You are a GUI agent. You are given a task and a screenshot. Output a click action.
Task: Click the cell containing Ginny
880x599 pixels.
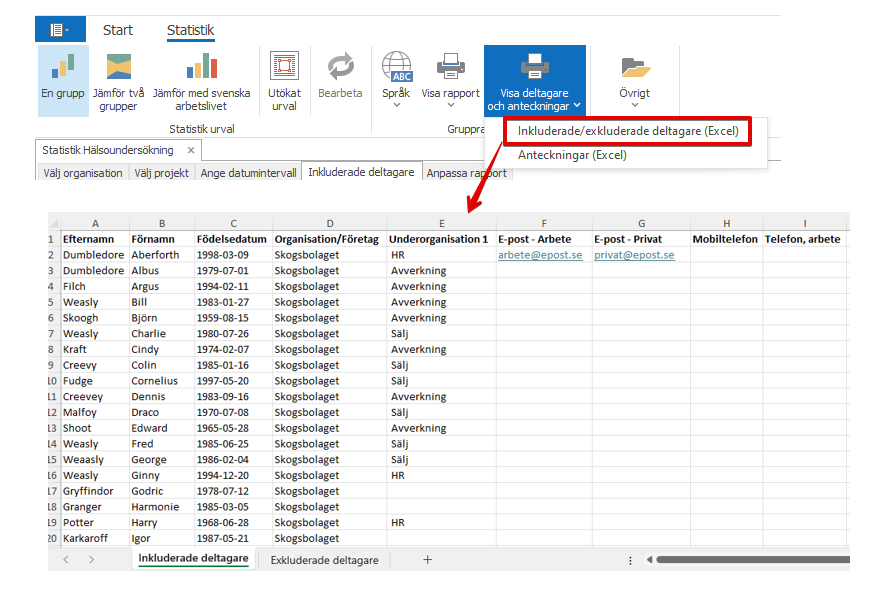pyautogui.click(x=162, y=475)
